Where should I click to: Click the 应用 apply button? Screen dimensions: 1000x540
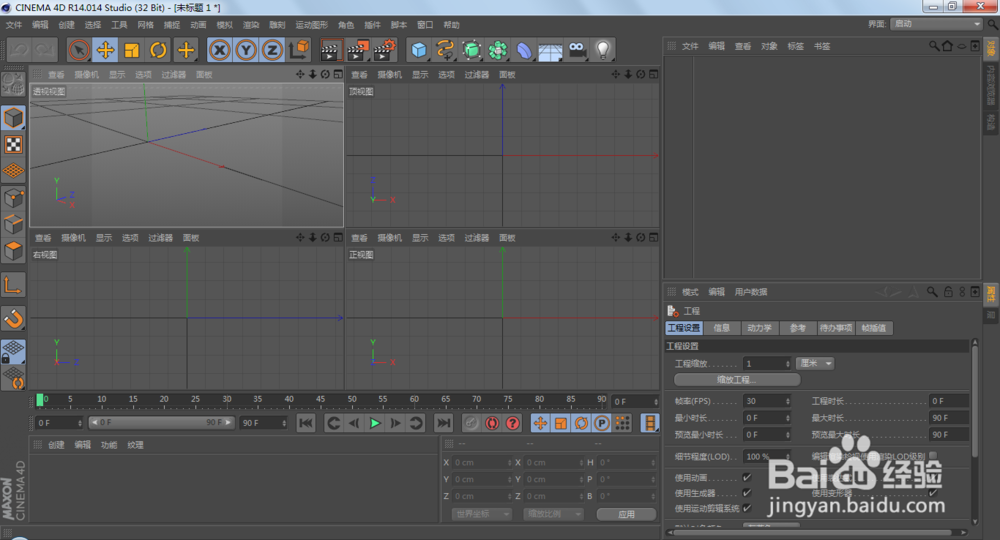(626, 514)
